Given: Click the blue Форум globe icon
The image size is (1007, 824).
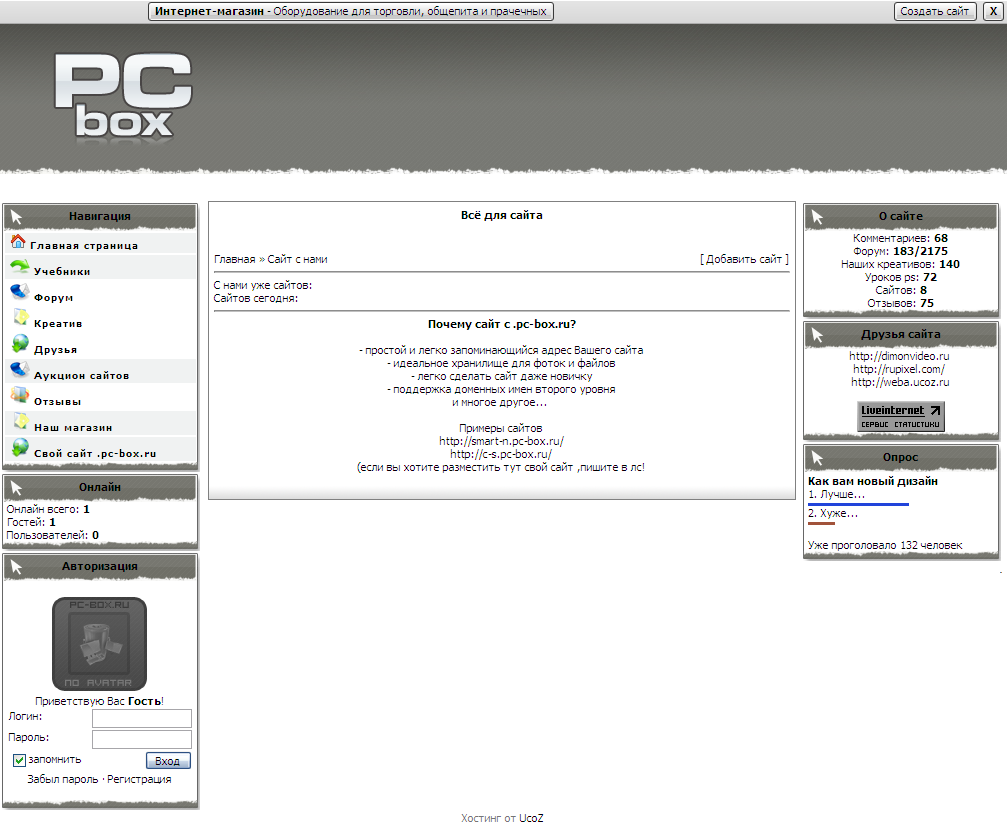Looking at the screenshot, I should [18, 292].
